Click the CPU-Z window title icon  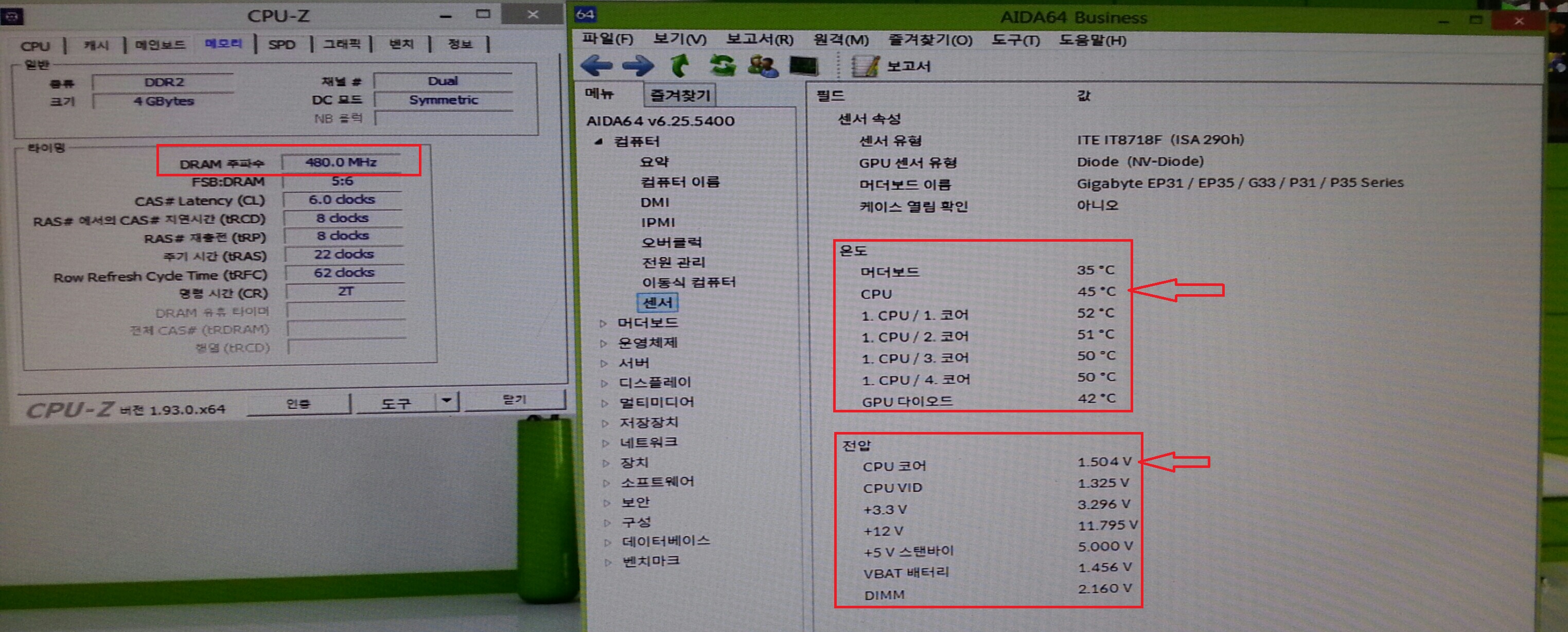coord(11,16)
